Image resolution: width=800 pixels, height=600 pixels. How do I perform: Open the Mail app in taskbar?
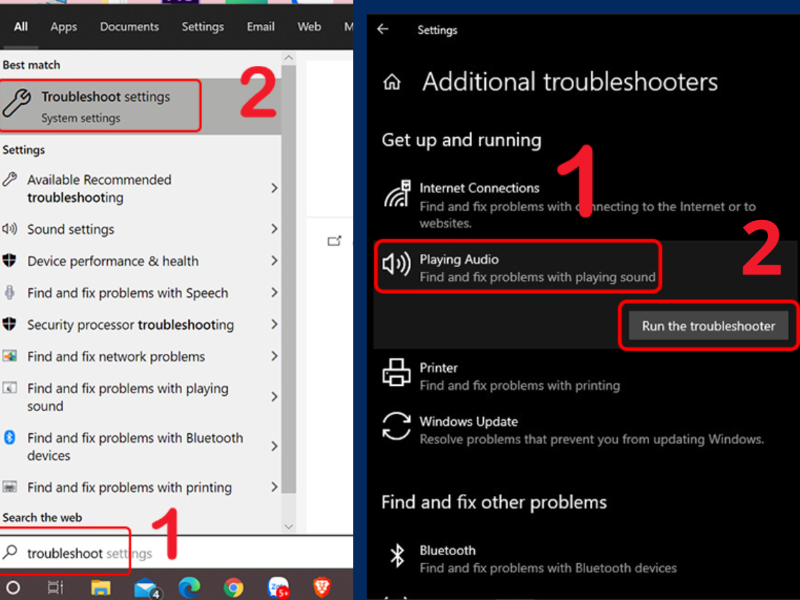pyautogui.click(x=145, y=587)
